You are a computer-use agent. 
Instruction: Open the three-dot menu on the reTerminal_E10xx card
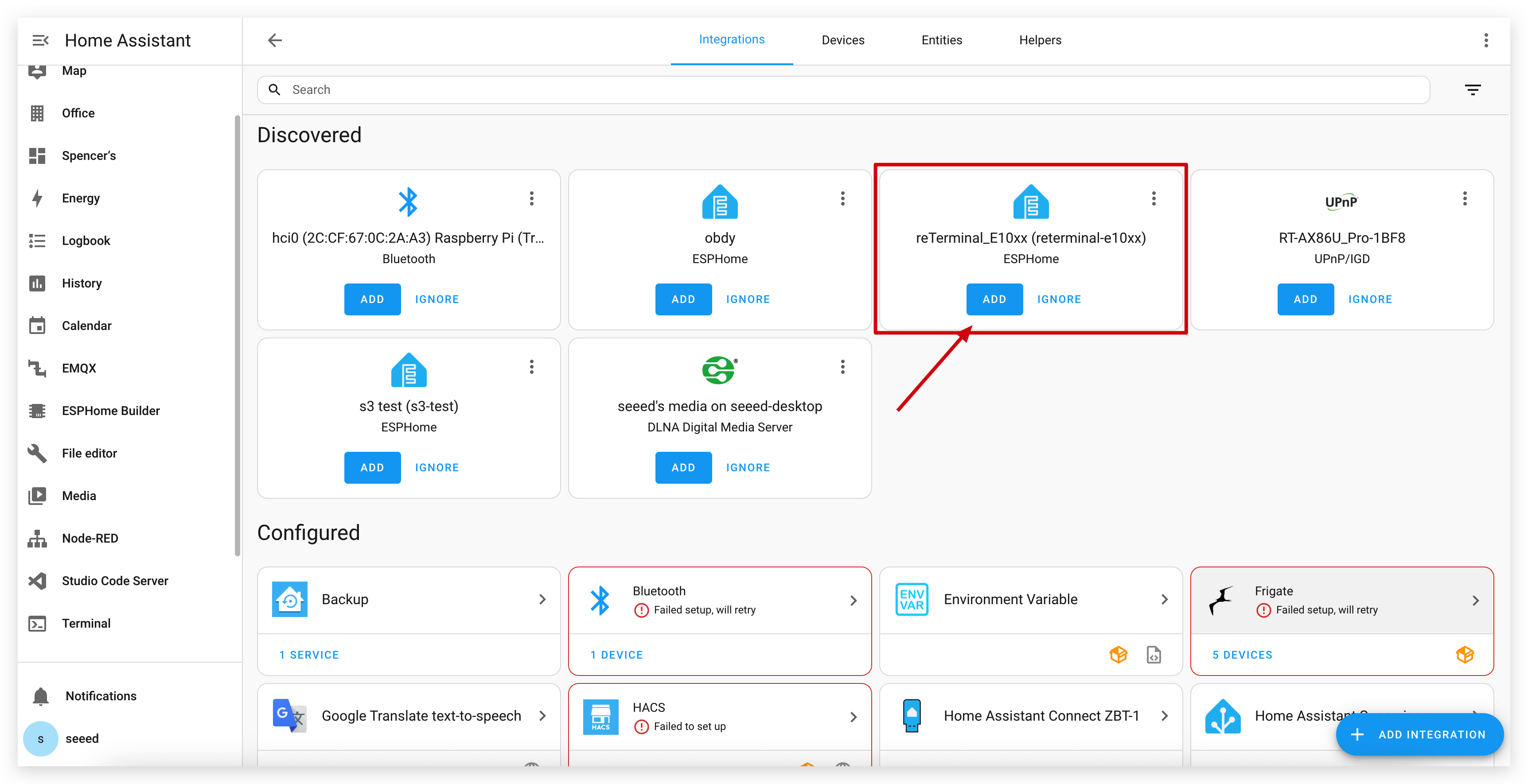[1154, 199]
